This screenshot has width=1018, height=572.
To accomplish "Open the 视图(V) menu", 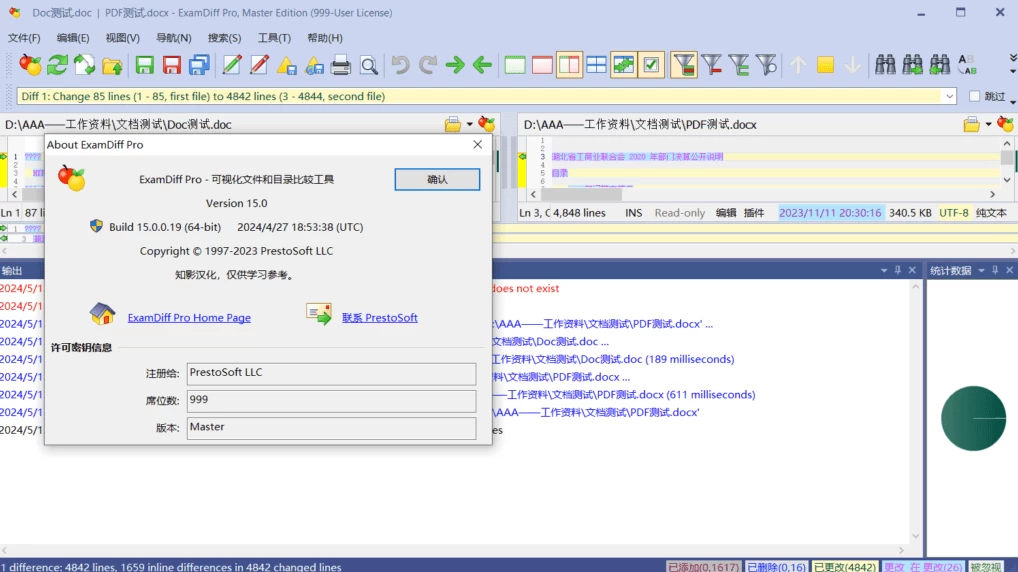I will click(x=122, y=38).
